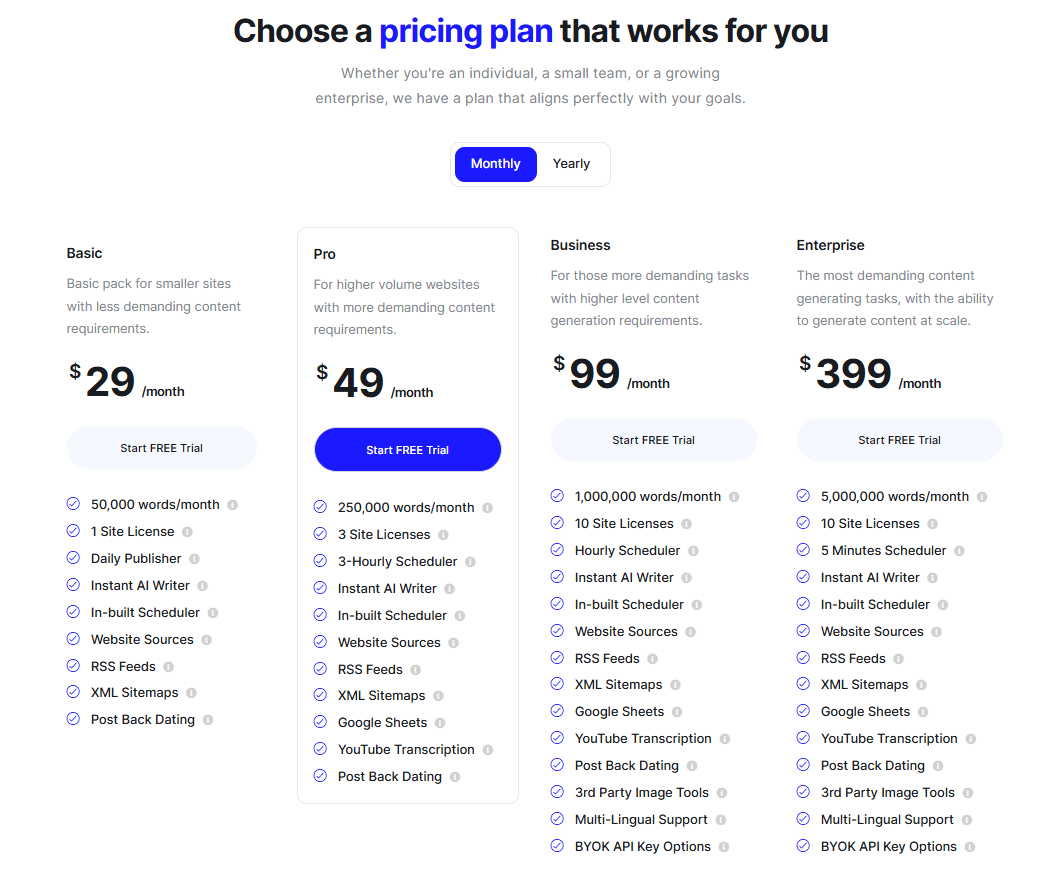Image resolution: width=1041 pixels, height=885 pixels.
Task: Click checkmark icon beside 1 Site License
Action: click(73, 531)
